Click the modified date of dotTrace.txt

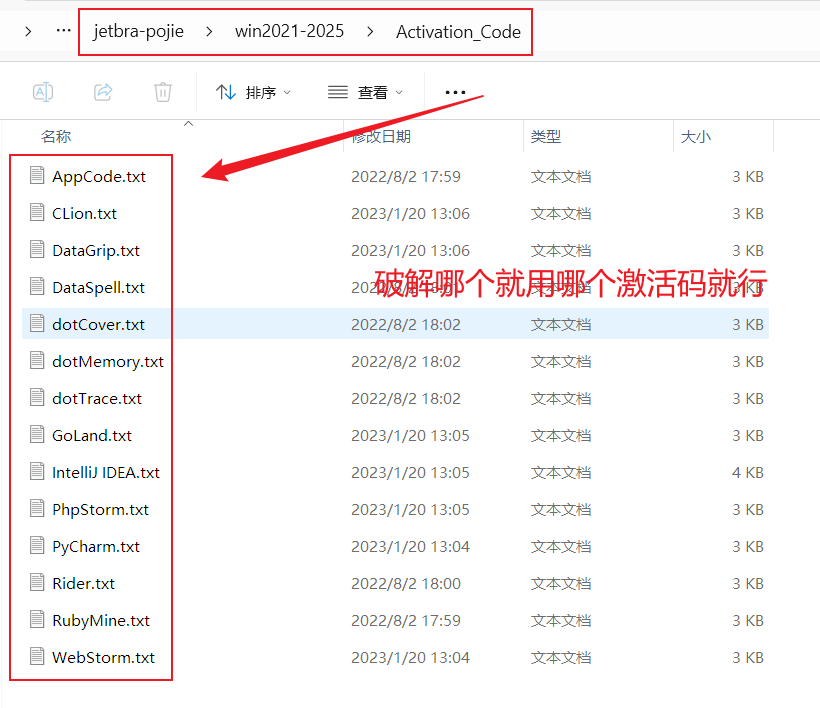click(x=406, y=399)
